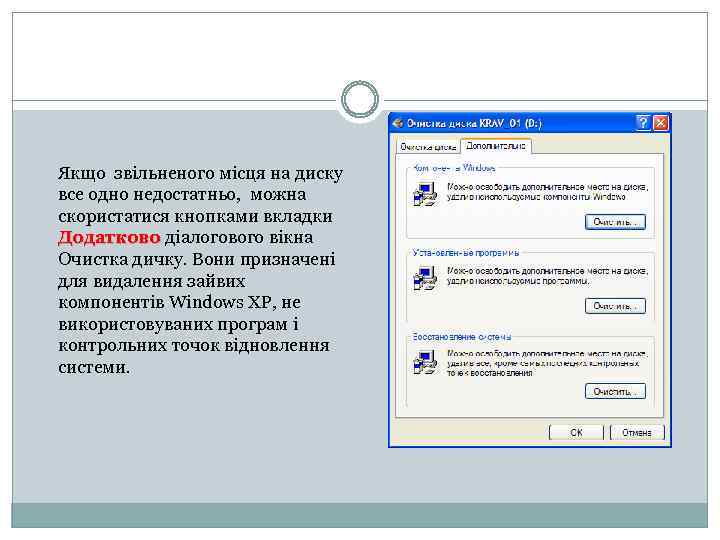Open the help question mark button

643,123
